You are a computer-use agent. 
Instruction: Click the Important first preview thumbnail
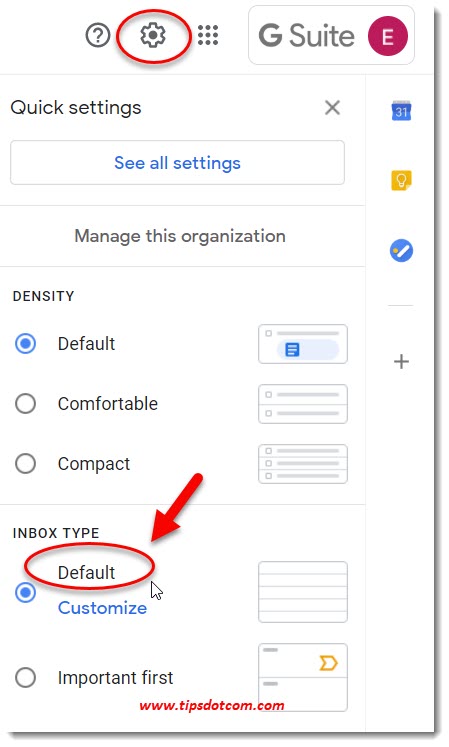[303, 677]
